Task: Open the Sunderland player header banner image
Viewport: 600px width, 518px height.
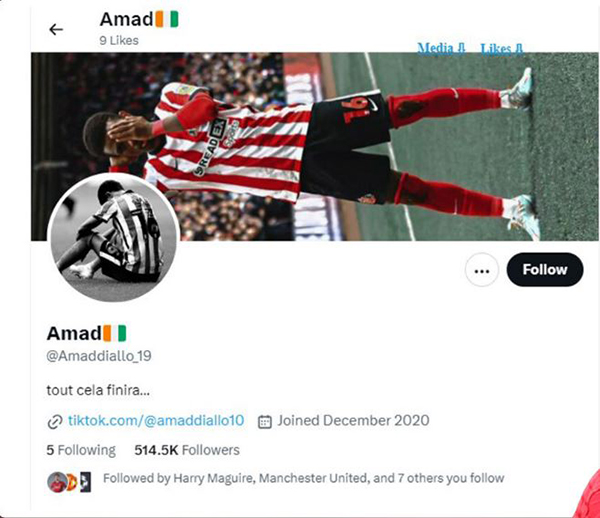Action: tap(315, 147)
